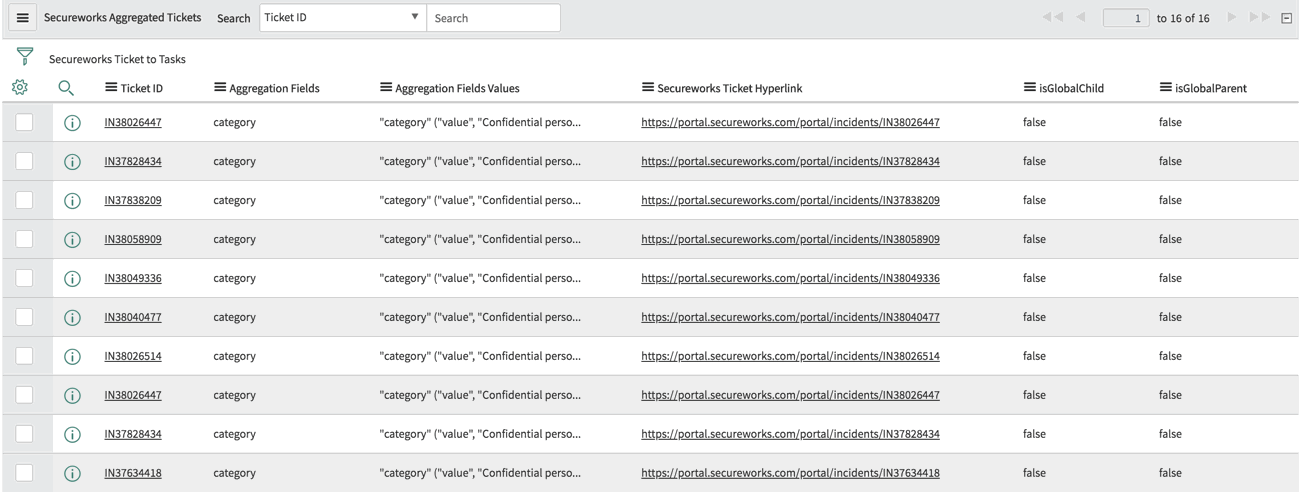
Task: Click Secureworks Aggregated Tickets list title
Action: pos(122,18)
